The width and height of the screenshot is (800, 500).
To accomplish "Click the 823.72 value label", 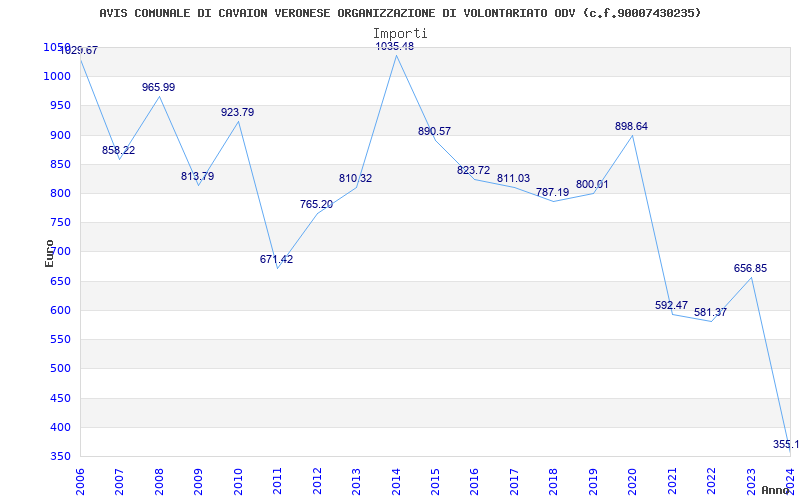I will [473, 170].
